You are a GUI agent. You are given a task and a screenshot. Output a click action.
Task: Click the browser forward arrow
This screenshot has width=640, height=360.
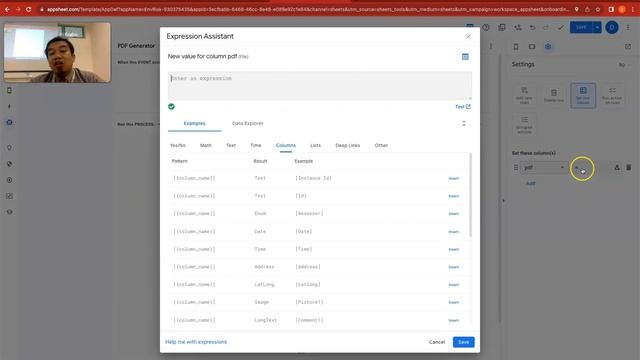[18, 9]
